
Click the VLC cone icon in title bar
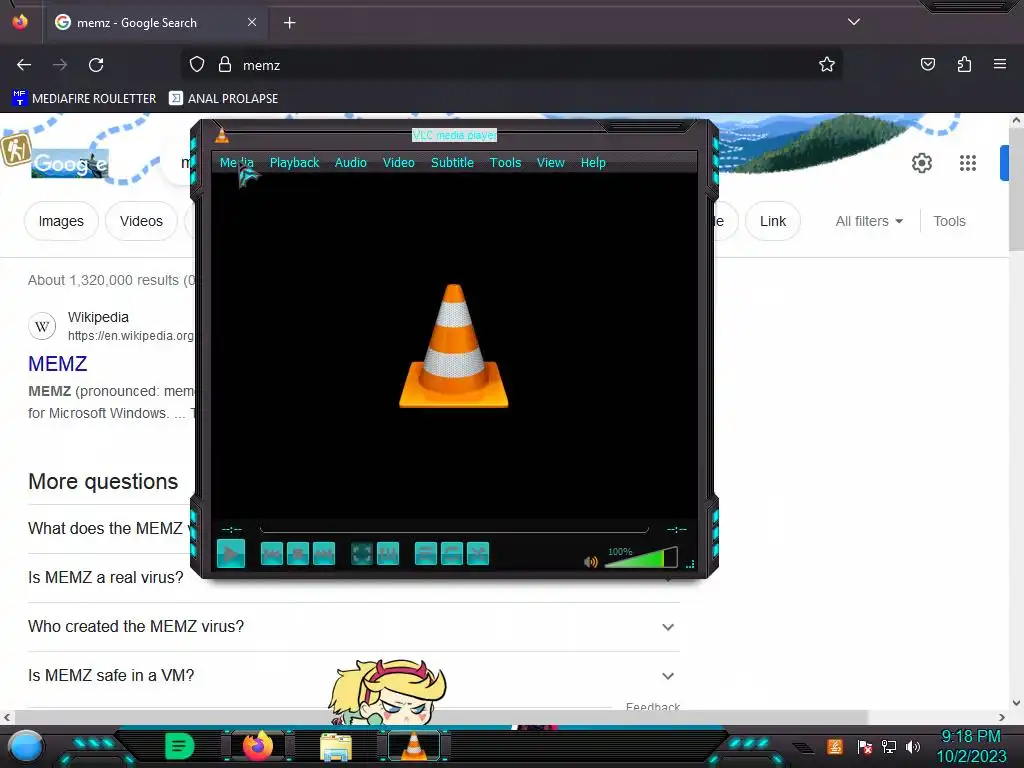coord(222,135)
